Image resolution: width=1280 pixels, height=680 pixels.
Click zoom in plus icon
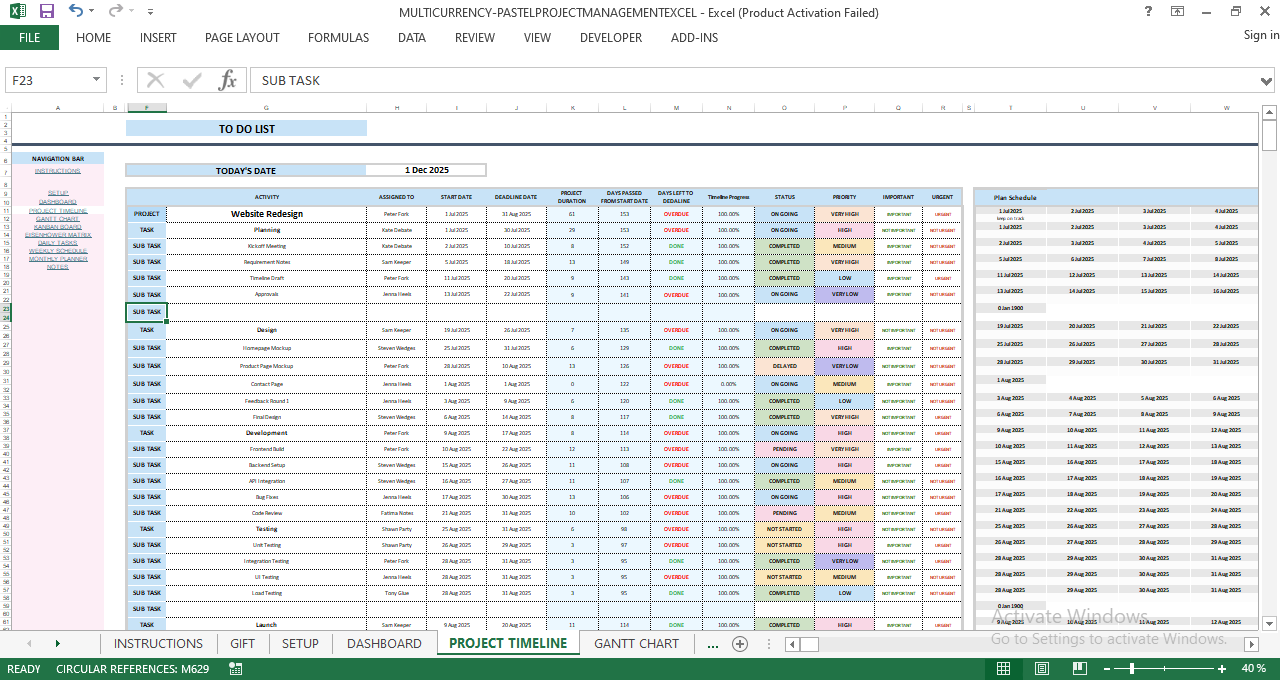point(1221,668)
